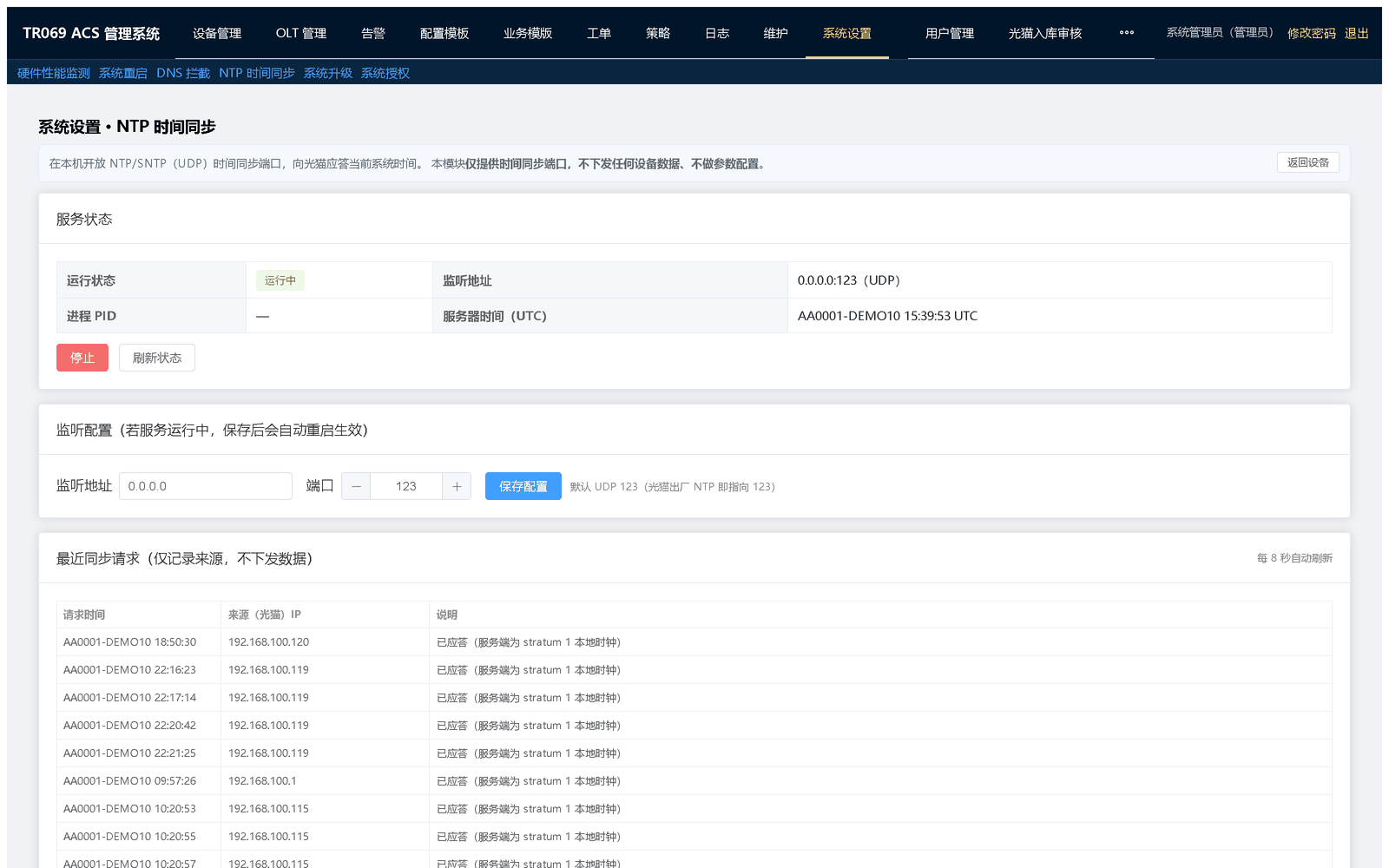The image size is (1389, 868).
Task: Select the 22:21:25 request time row
Action: 694,753
